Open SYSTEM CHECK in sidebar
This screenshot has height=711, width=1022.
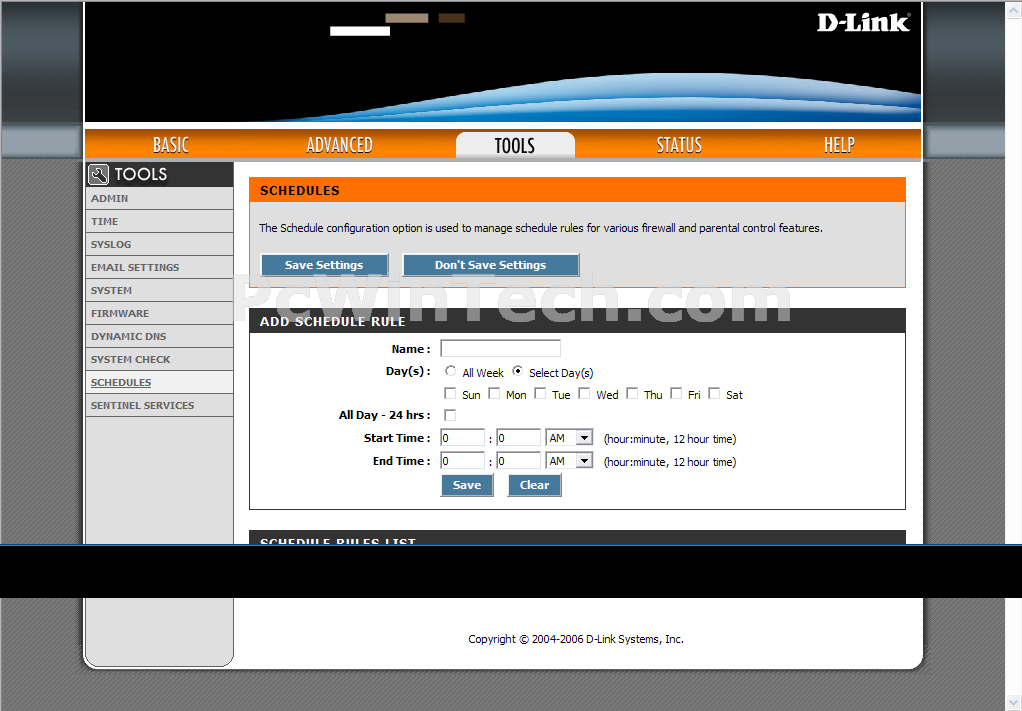pyautogui.click(x=159, y=360)
